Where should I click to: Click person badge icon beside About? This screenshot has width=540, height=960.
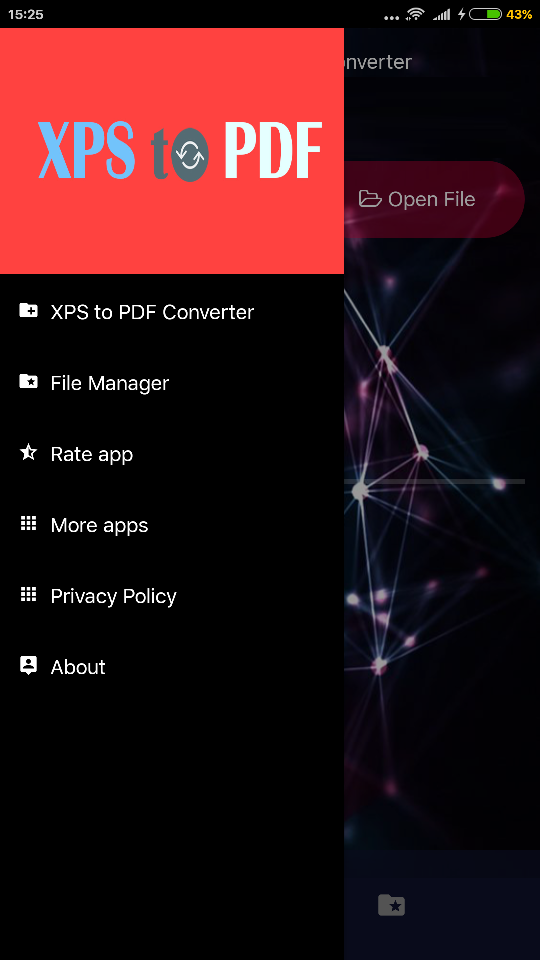point(28,666)
